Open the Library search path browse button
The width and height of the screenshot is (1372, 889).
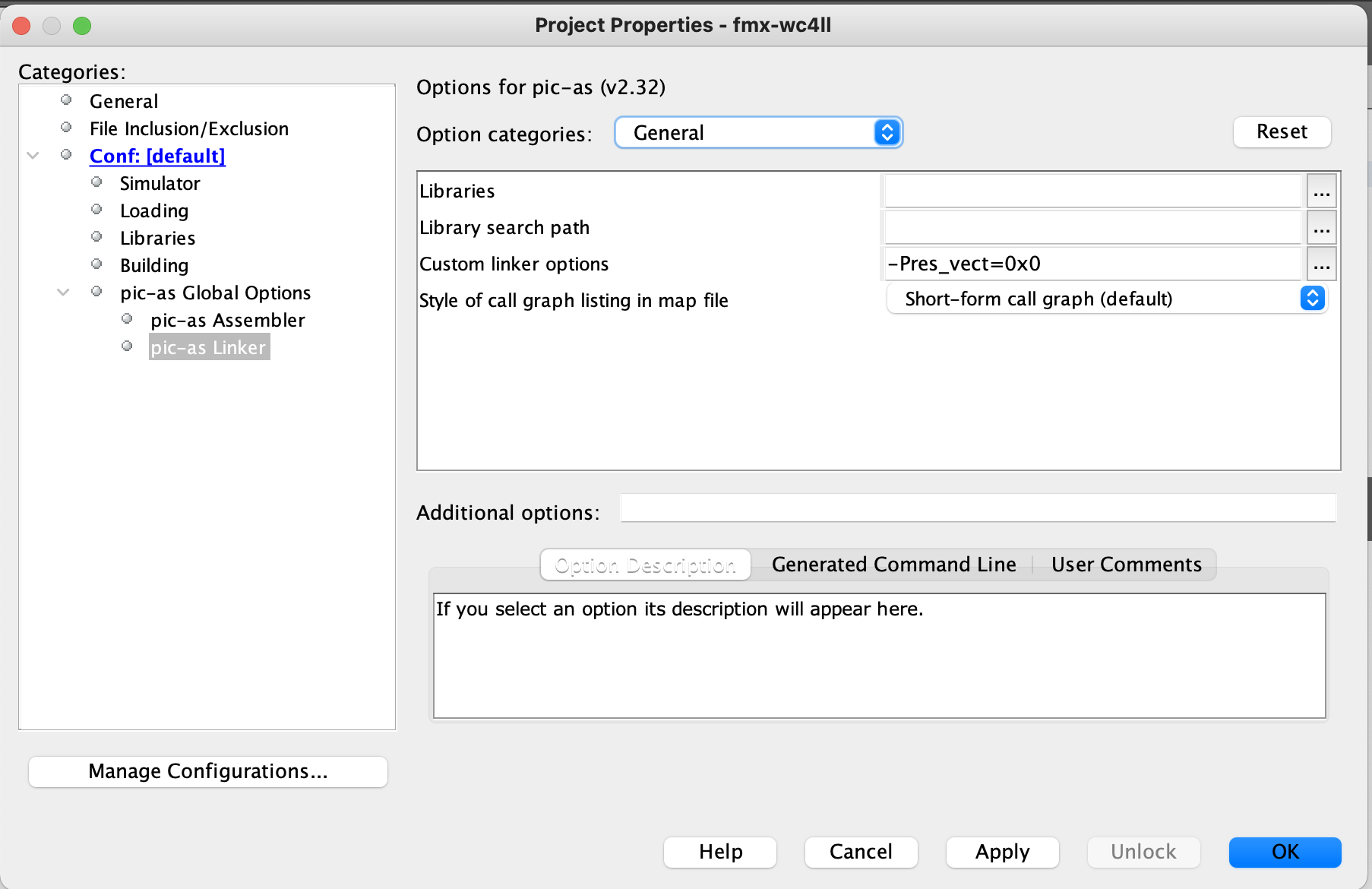click(x=1321, y=228)
